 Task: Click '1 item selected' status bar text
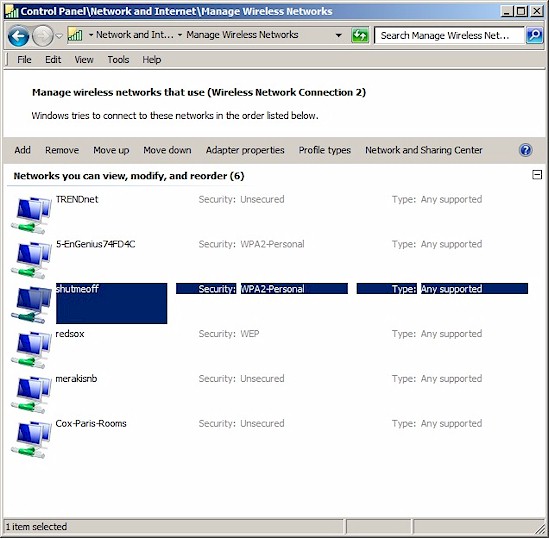point(36,527)
